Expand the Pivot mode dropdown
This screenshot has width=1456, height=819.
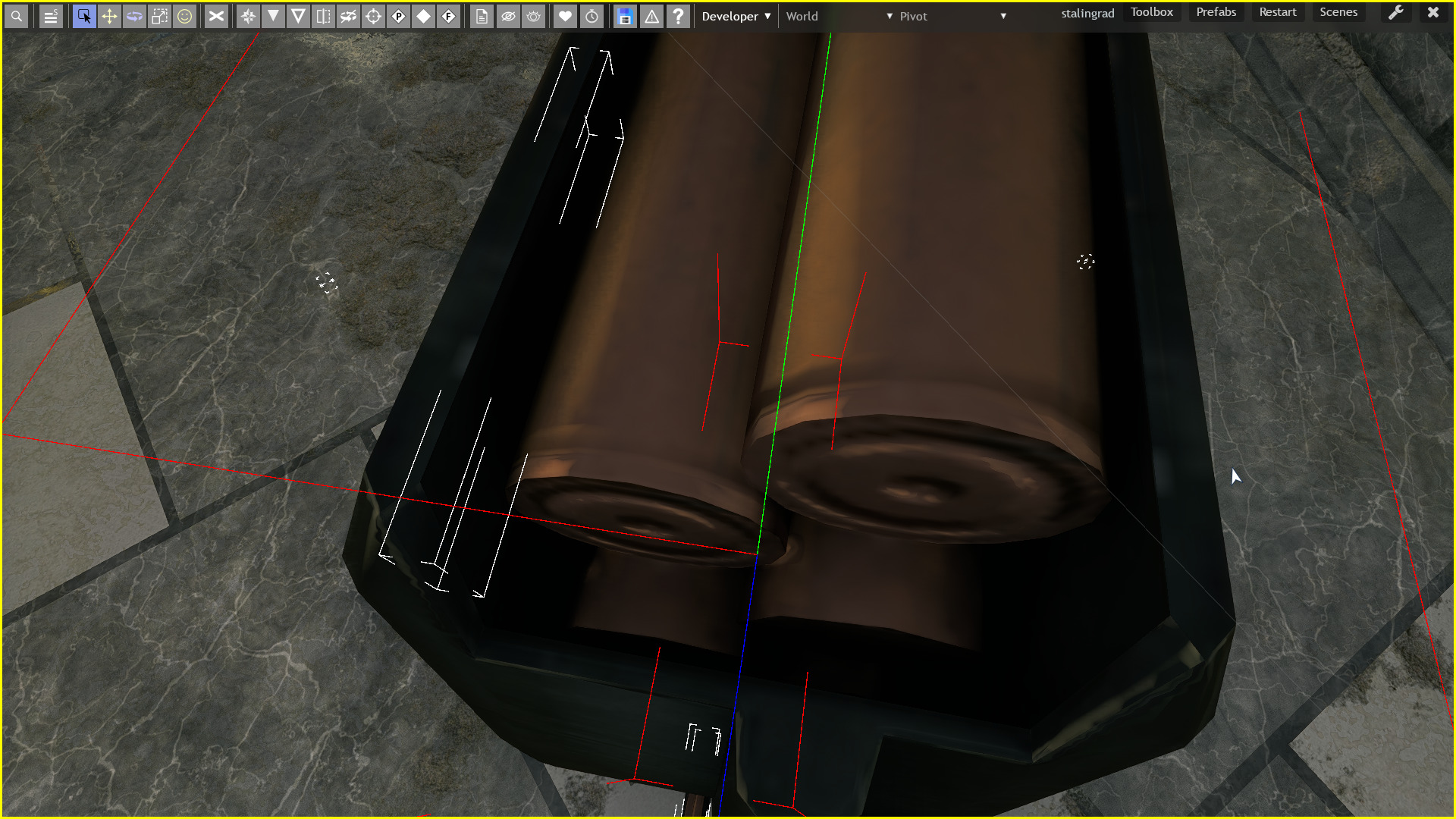952,16
